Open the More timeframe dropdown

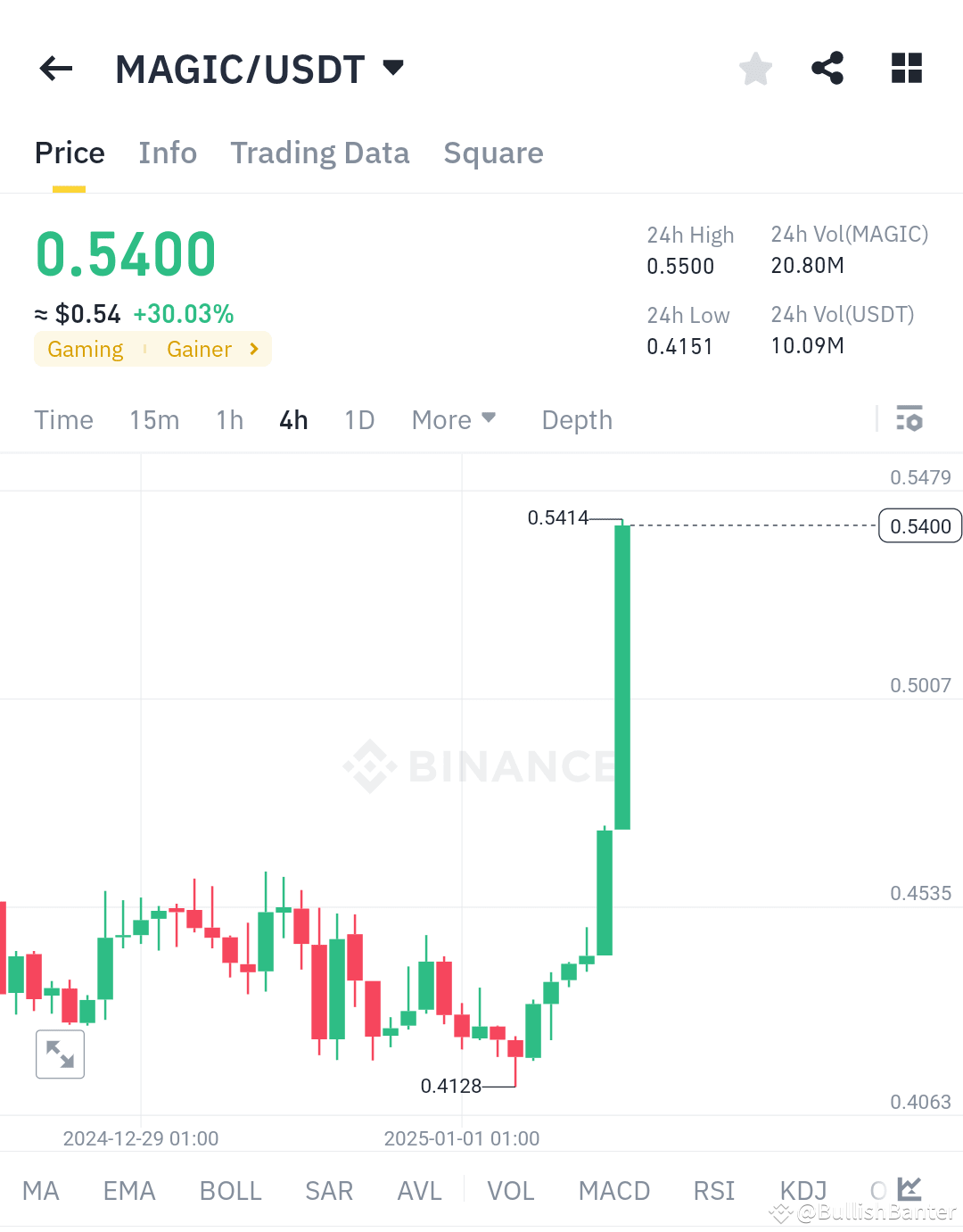pos(454,419)
